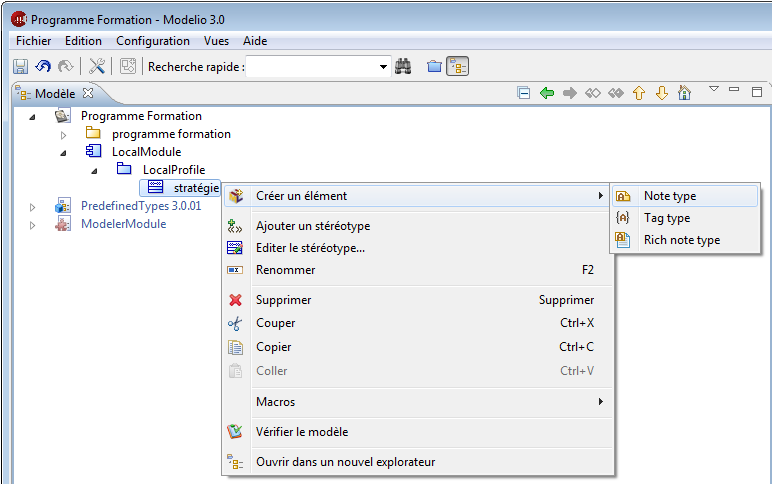Click the yellow up arrow icon
The image size is (772, 484).
[x=639, y=93]
